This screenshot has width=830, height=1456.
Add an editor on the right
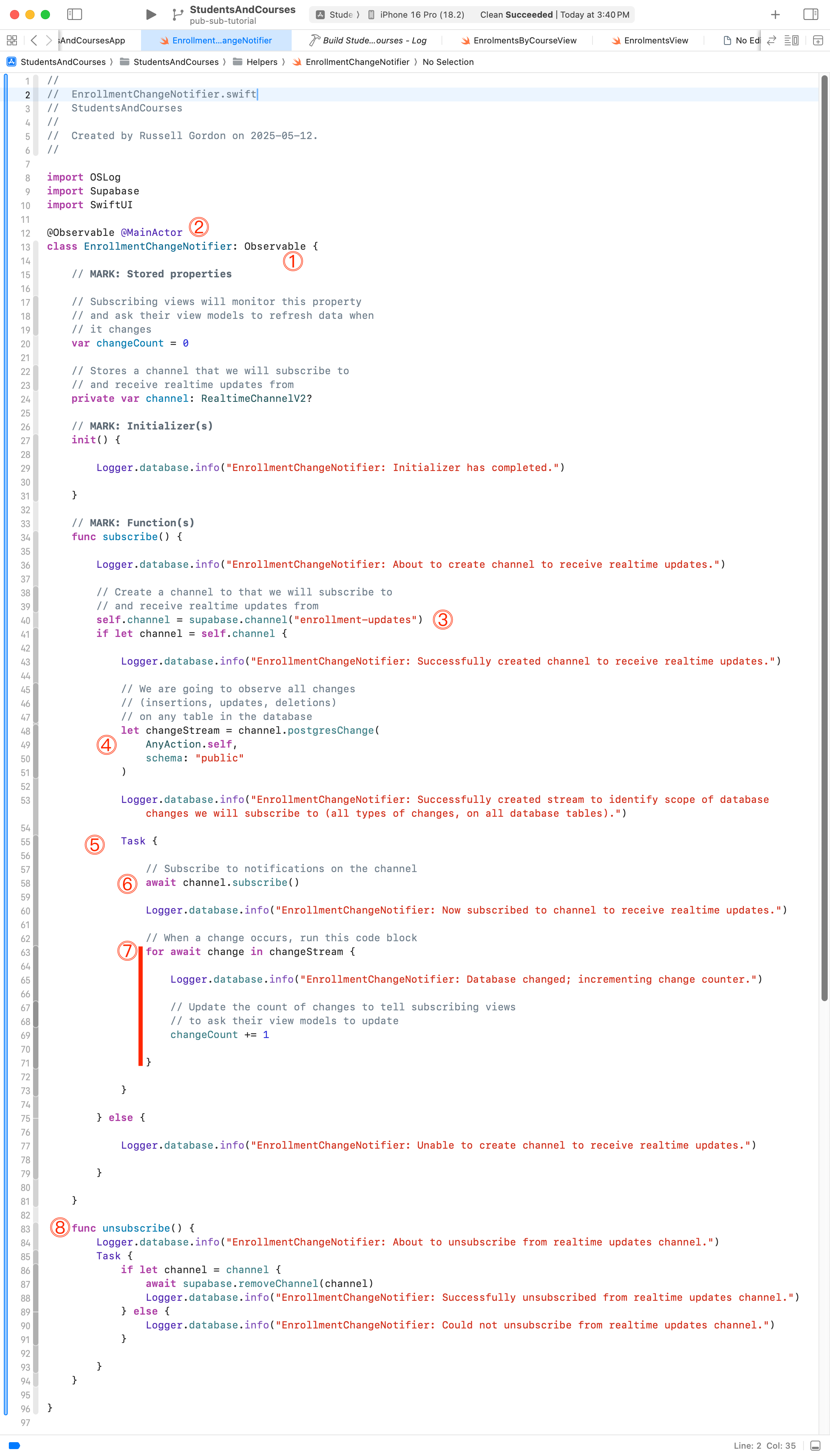pos(817,40)
